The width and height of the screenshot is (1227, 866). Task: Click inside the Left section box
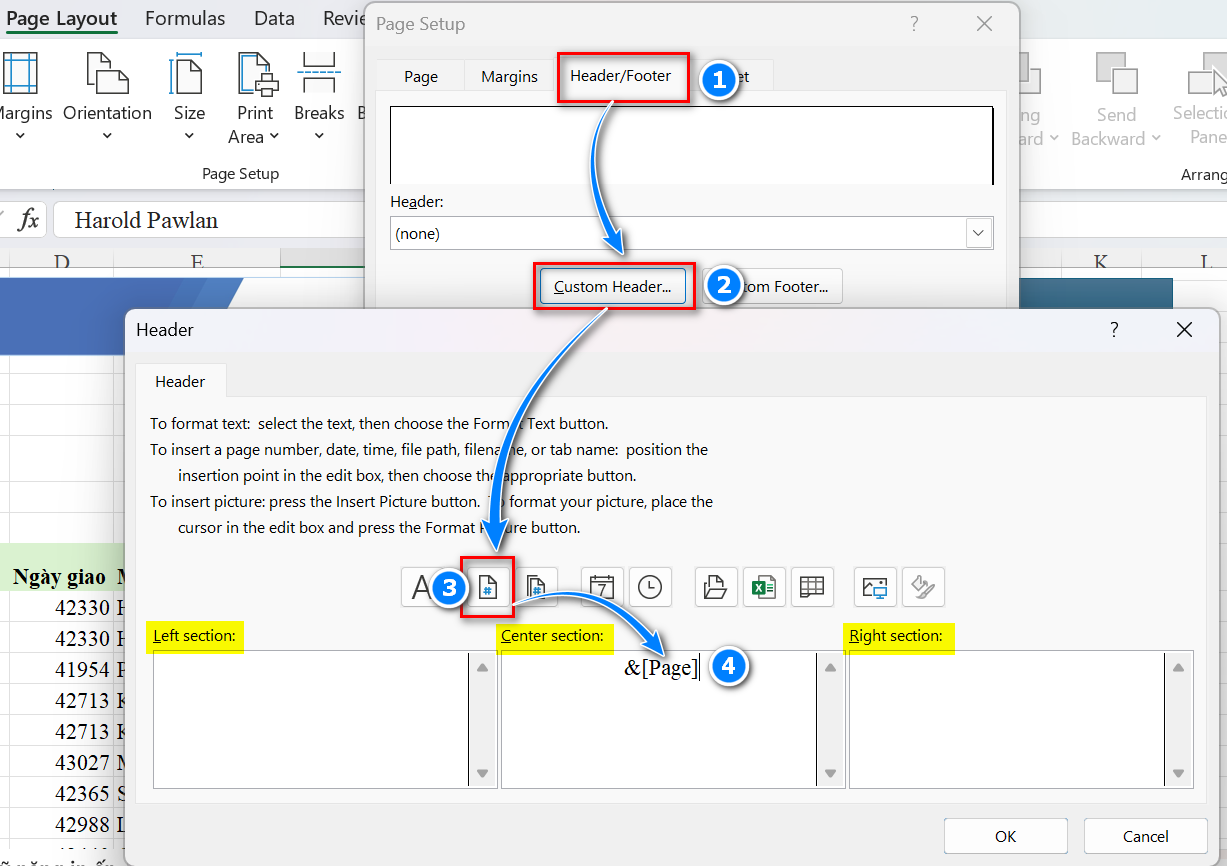[x=310, y=718]
